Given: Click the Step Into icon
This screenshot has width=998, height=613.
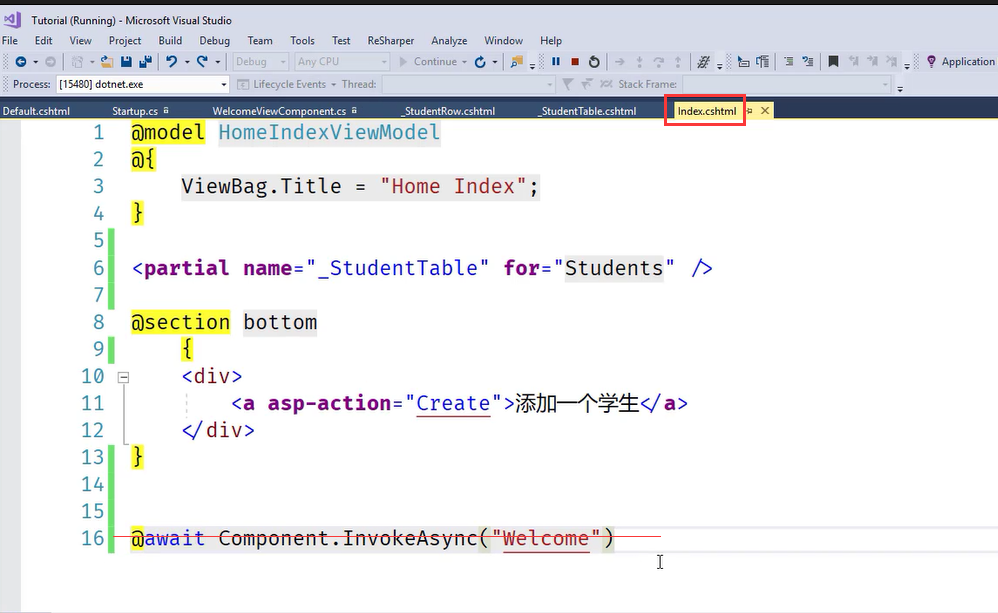Looking at the screenshot, I should pyautogui.click(x=639, y=62).
